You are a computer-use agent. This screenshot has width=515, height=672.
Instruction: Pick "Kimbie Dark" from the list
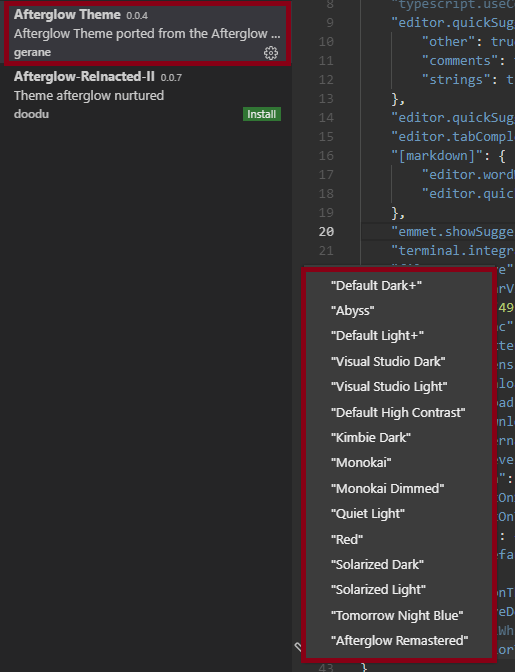point(371,438)
